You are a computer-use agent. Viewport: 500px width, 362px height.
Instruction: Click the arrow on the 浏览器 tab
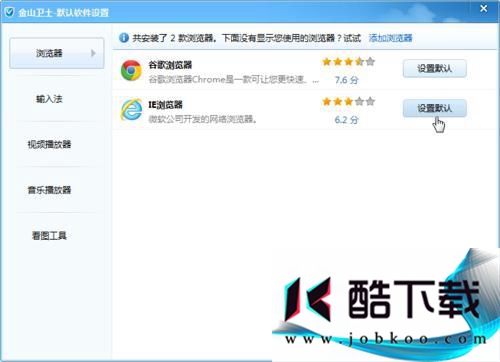pyautogui.click(x=93, y=53)
